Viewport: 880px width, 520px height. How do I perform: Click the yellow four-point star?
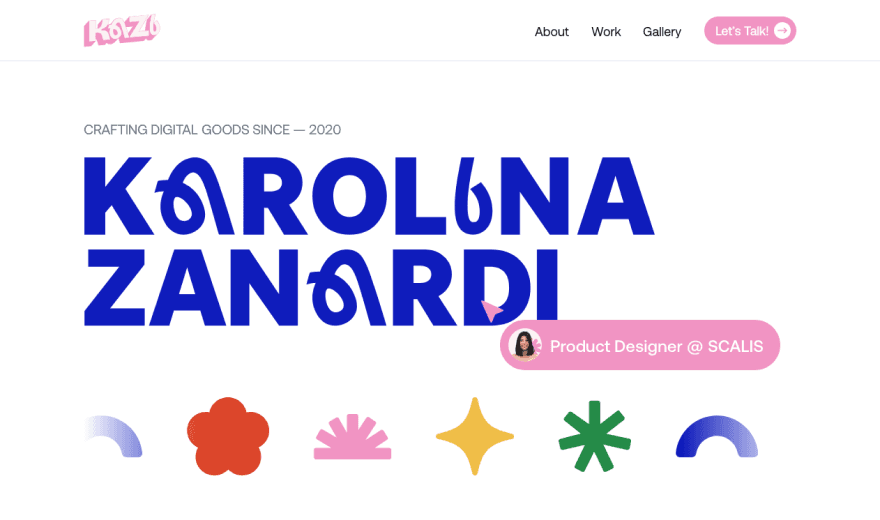click(475, 436)
